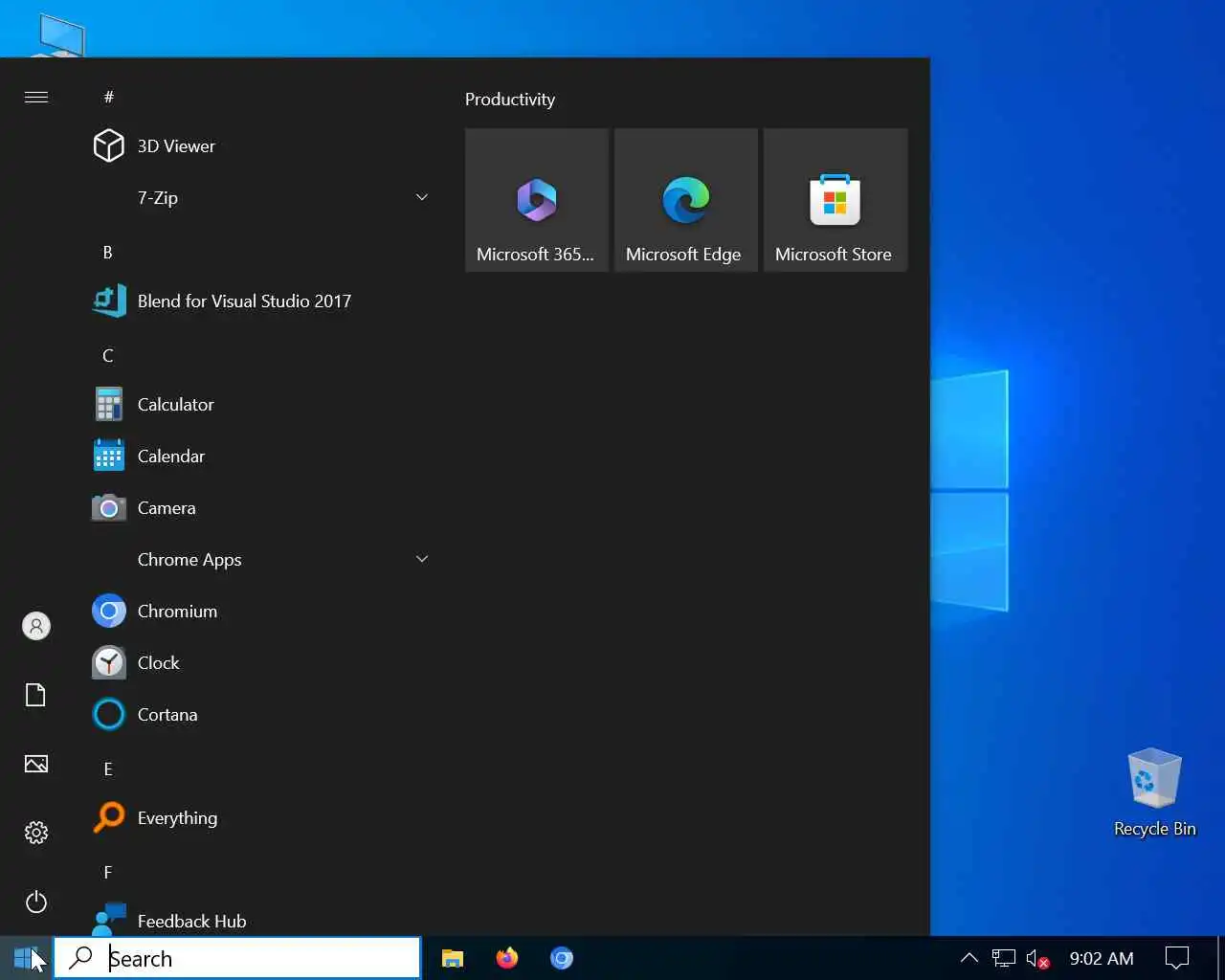Viewport: 1225px width, 980px height.
Task: Expand the 7-Zip folder
Action: pos(260,198)
